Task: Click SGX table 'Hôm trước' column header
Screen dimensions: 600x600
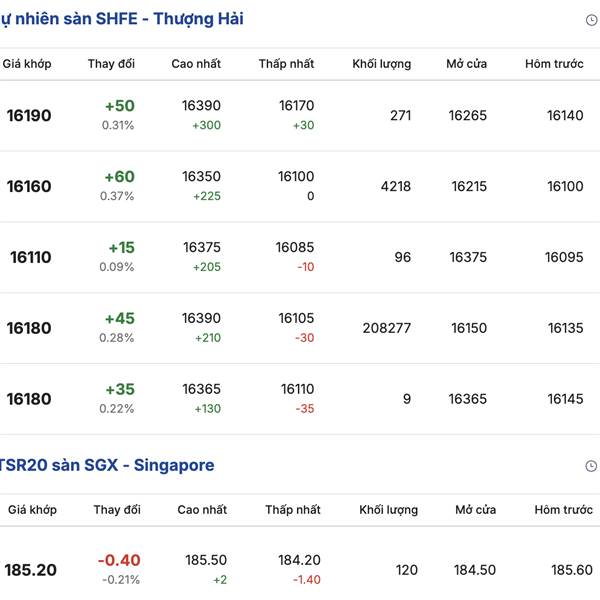Action: (x=563, y=510)
